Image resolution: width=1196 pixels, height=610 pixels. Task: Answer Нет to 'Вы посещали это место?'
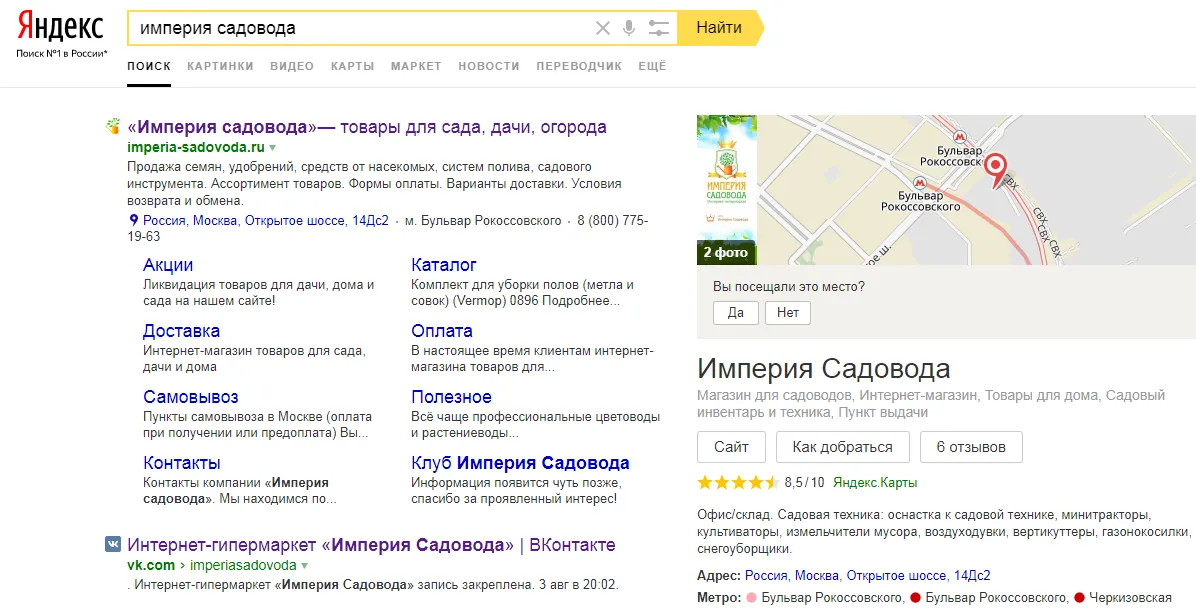click(788, 312)
